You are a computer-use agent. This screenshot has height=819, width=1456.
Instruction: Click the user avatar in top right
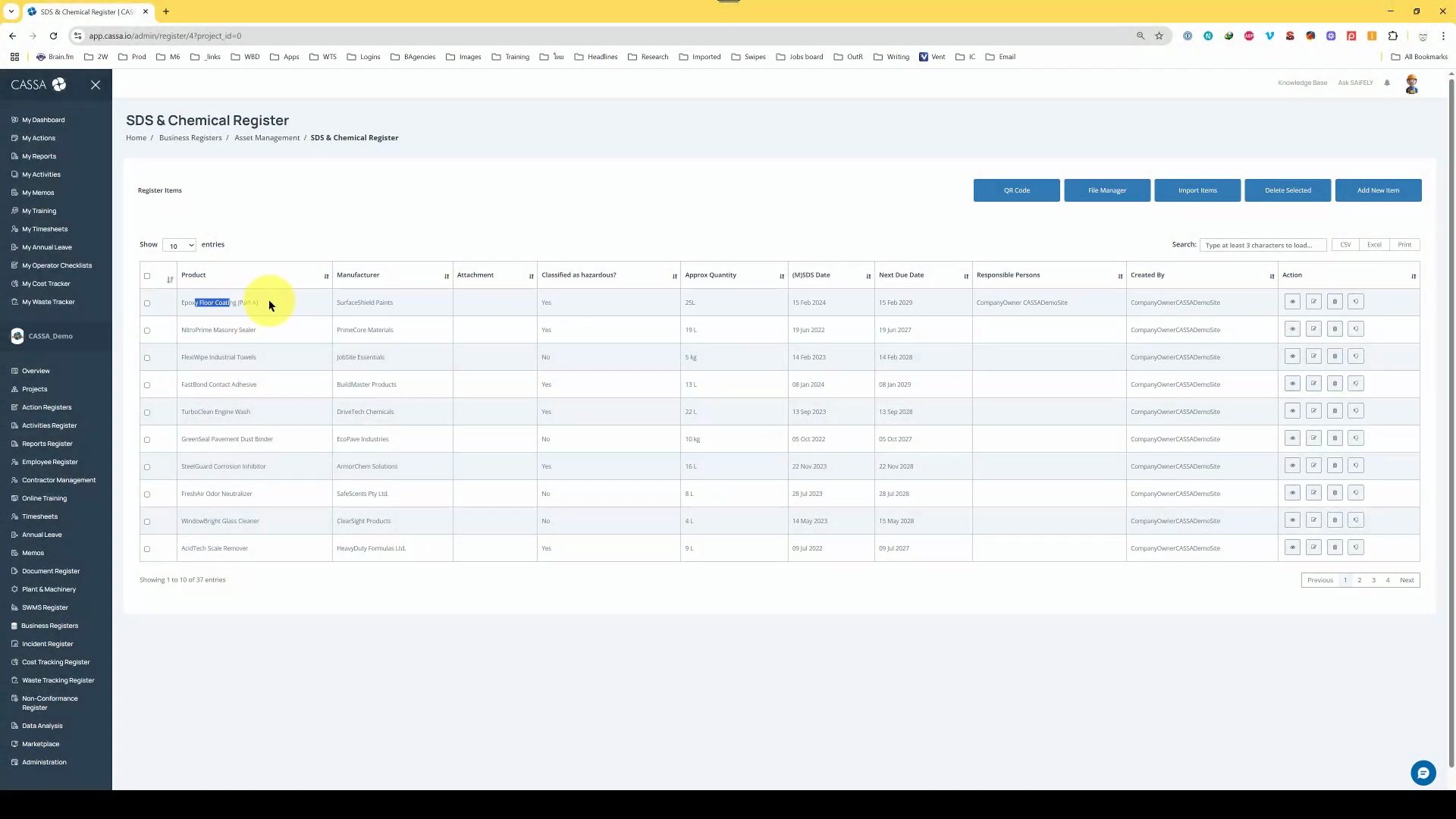[1411, 83]
